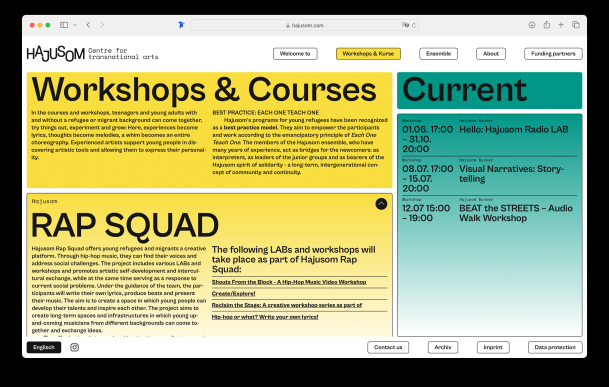
Task: Open Shouts From the Block workshop link
Action: point(289,282)
